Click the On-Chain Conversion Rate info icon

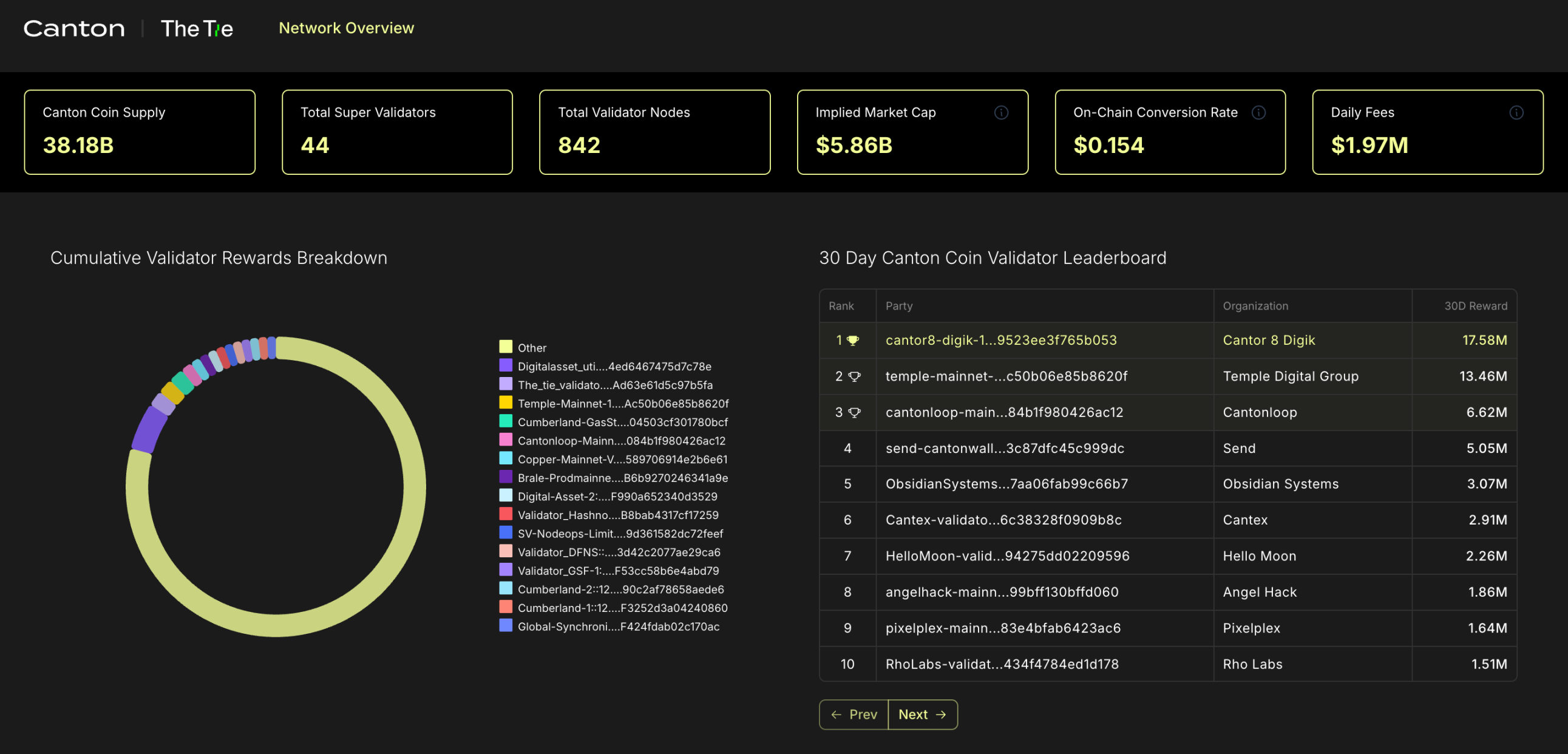(x=1258, y=112)
